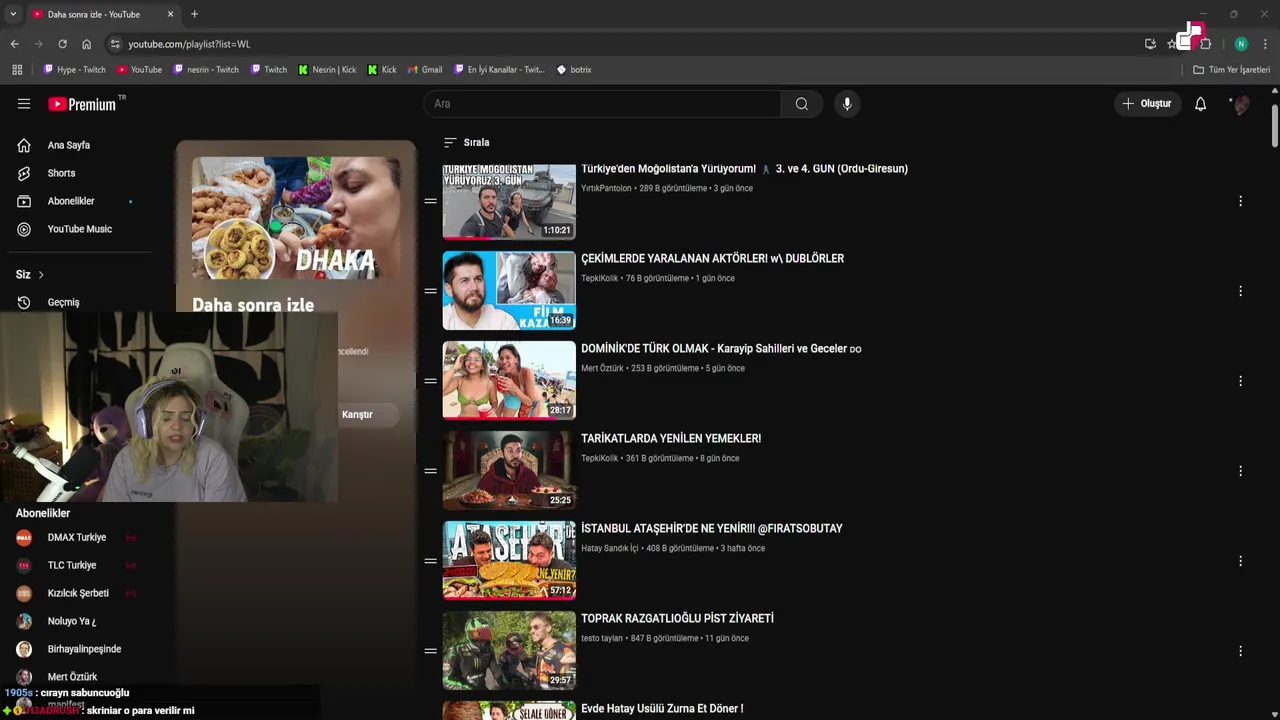Open options menu for Toprak Razgatlıoğlu video
This screenshot has height=720, width=1280.
coord(1240,651)
